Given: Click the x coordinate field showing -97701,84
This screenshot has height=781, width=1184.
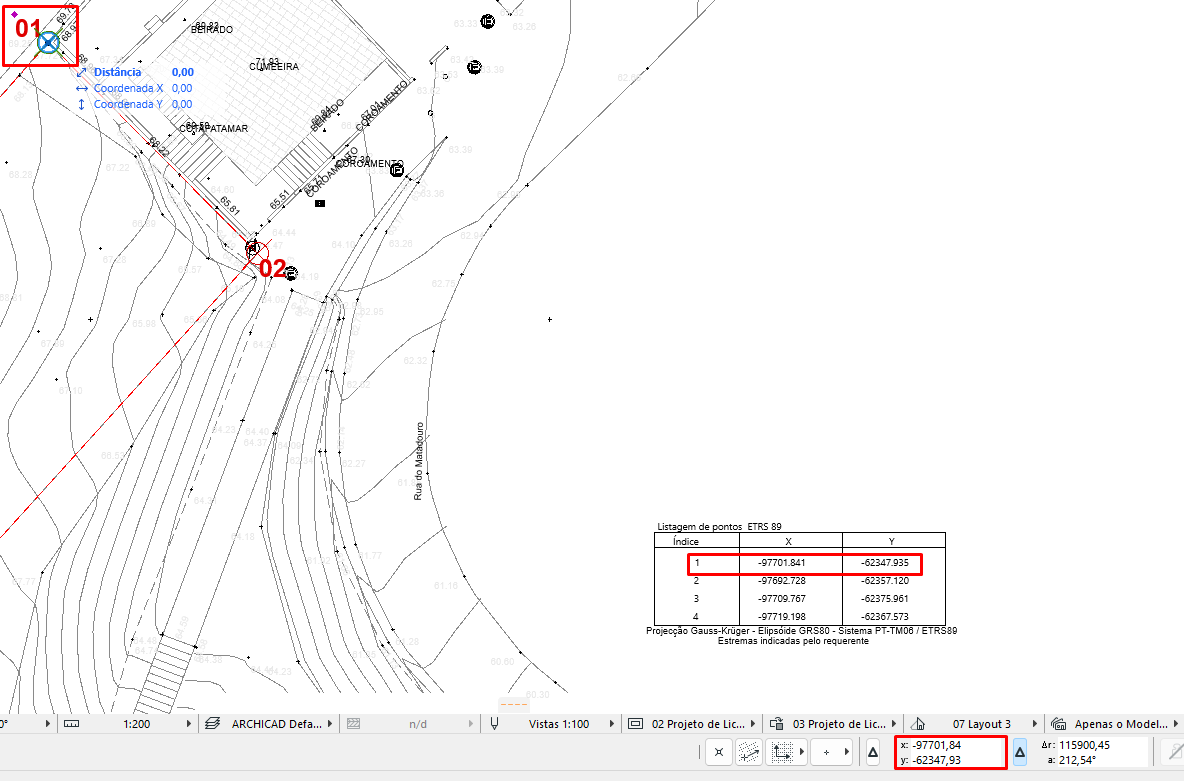Looking at the screenshot, I should pos(937,745).
